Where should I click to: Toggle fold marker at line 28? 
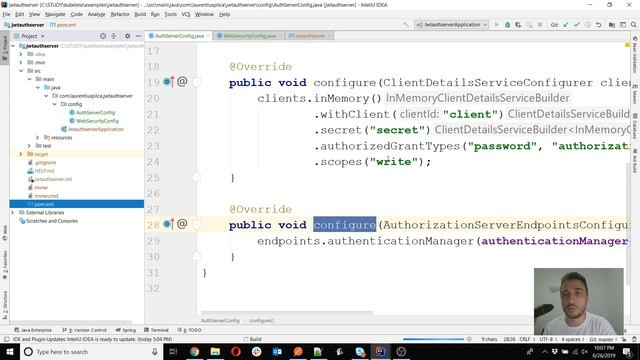(x=197, y=225)
